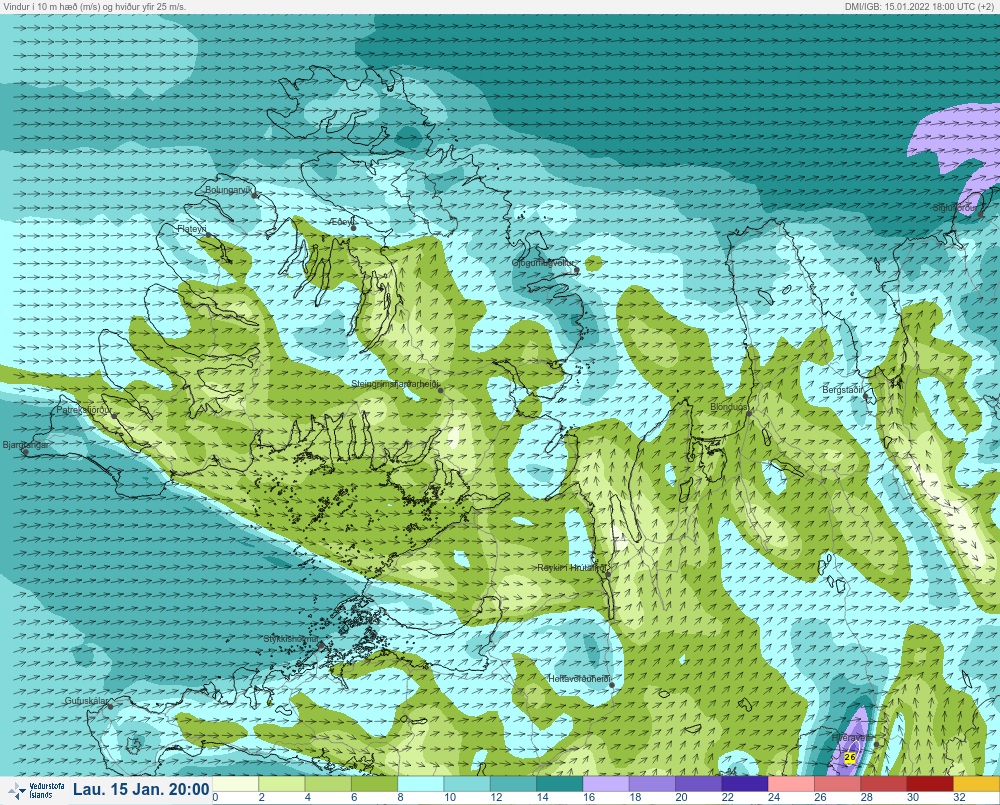Image resolution: width=1000 pixels, height=805 pixels.
Task: Click the Flateyri station label
Action: (x=191, y=228)
